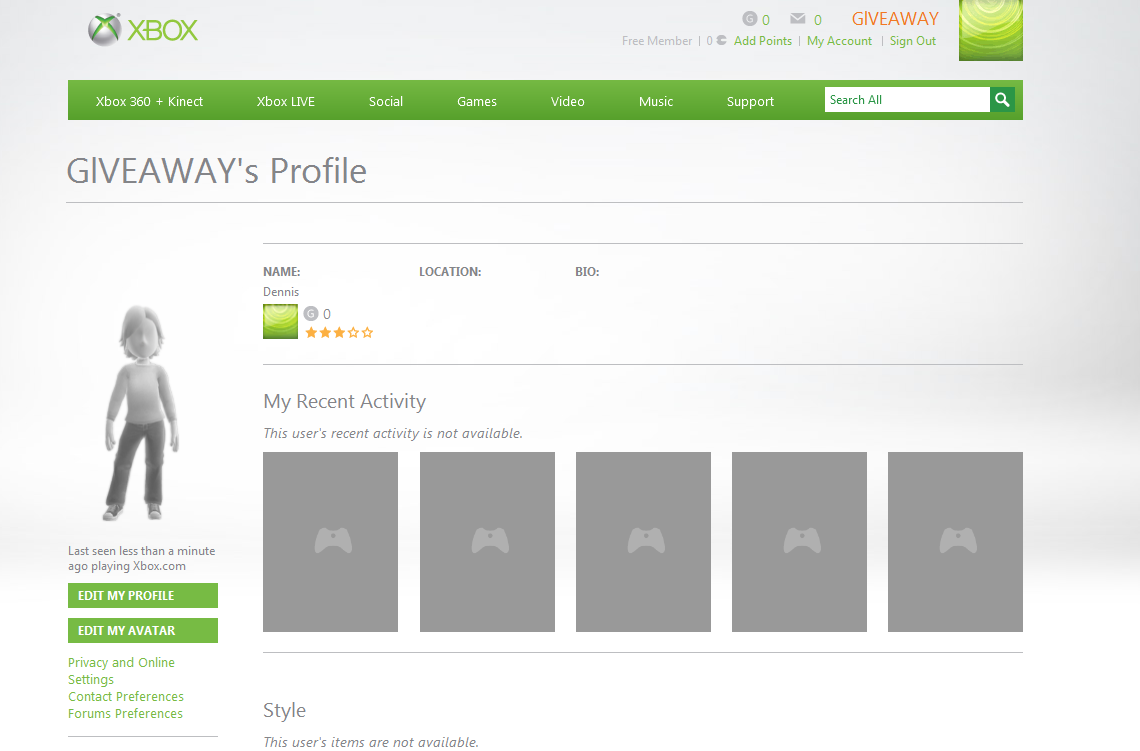The width and height of the screenshot is (1140, 751).
Task: Click the small gamerpic under the name Dennis
Action: click(x=281, y=321)
